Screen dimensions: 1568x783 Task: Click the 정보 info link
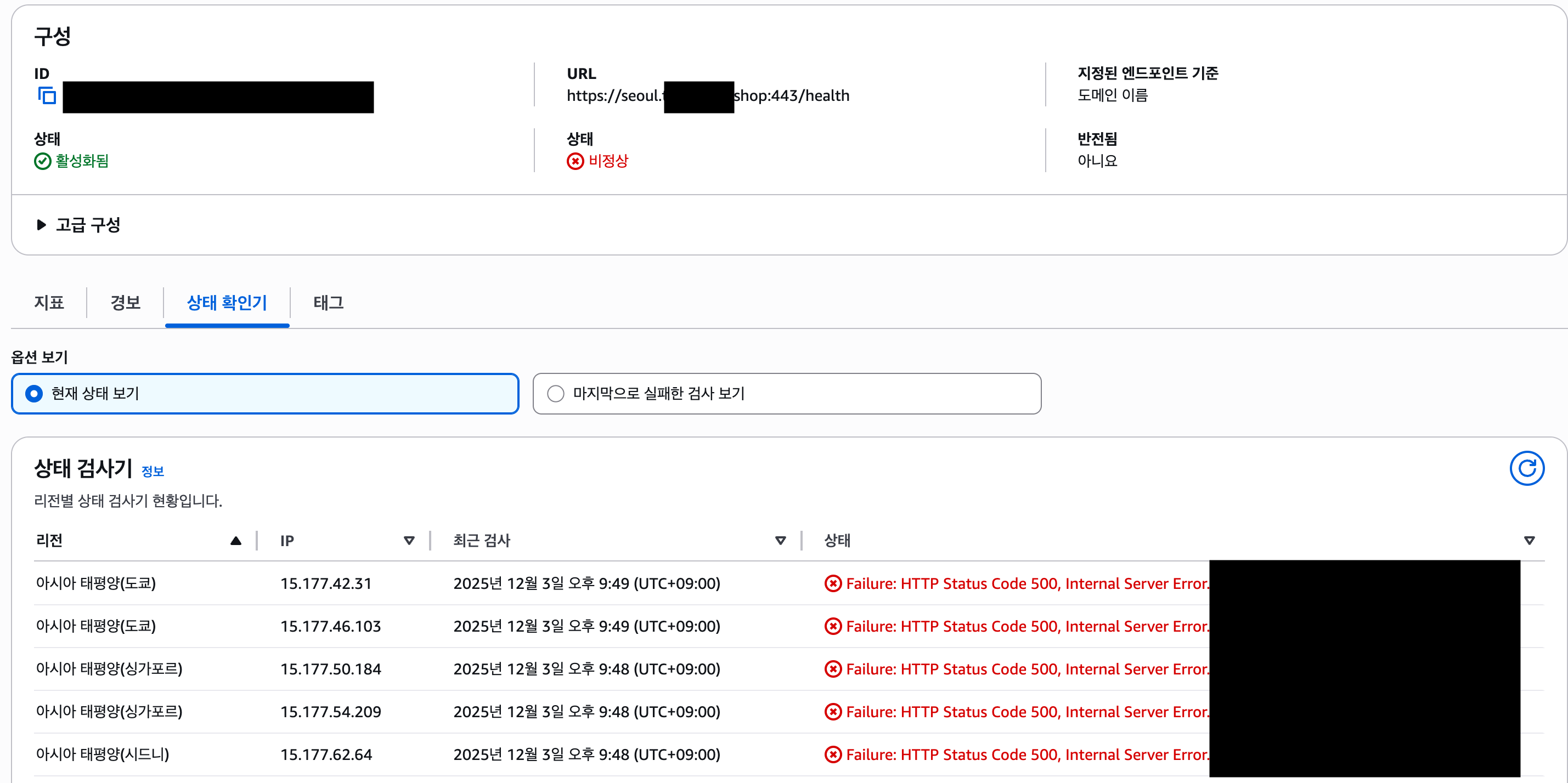click(x=152, y=472)
